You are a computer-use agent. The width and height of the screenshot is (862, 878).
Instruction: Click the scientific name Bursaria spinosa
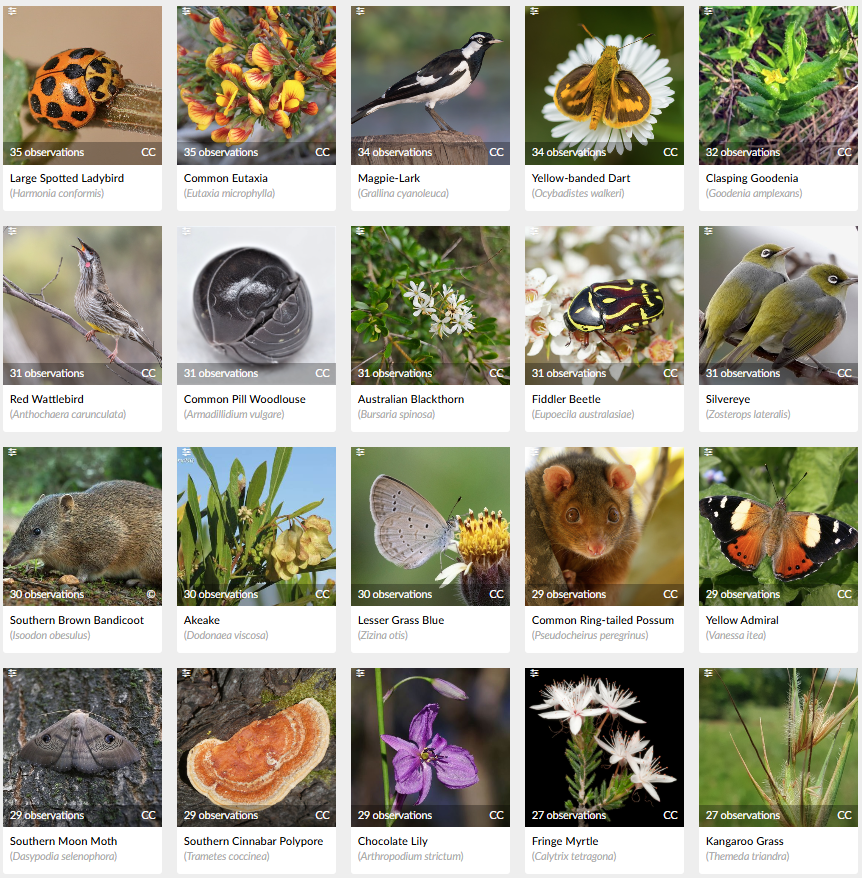(396, 414)
